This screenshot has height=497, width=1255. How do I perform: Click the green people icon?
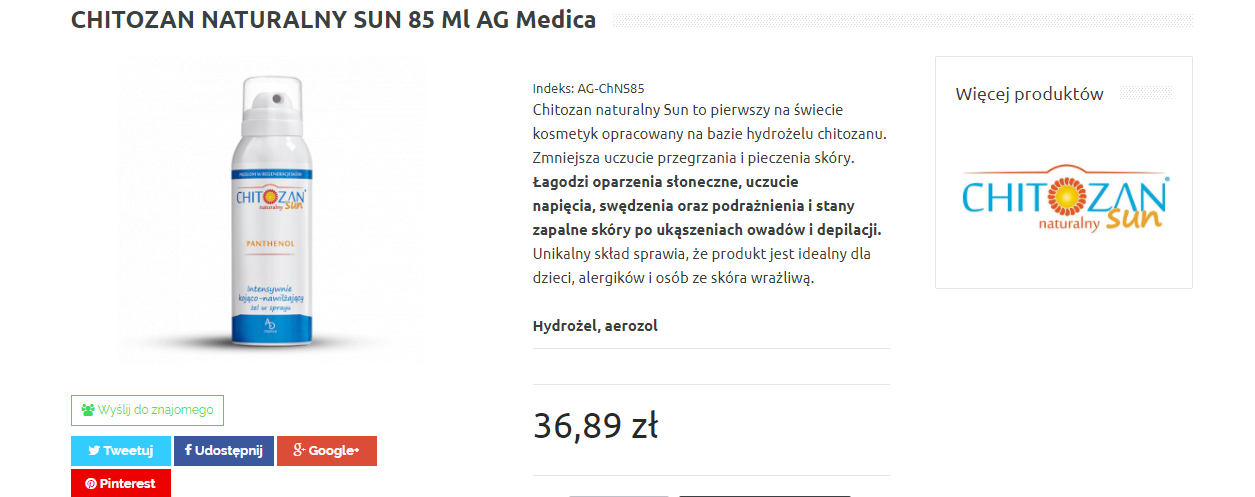(88, 410)
